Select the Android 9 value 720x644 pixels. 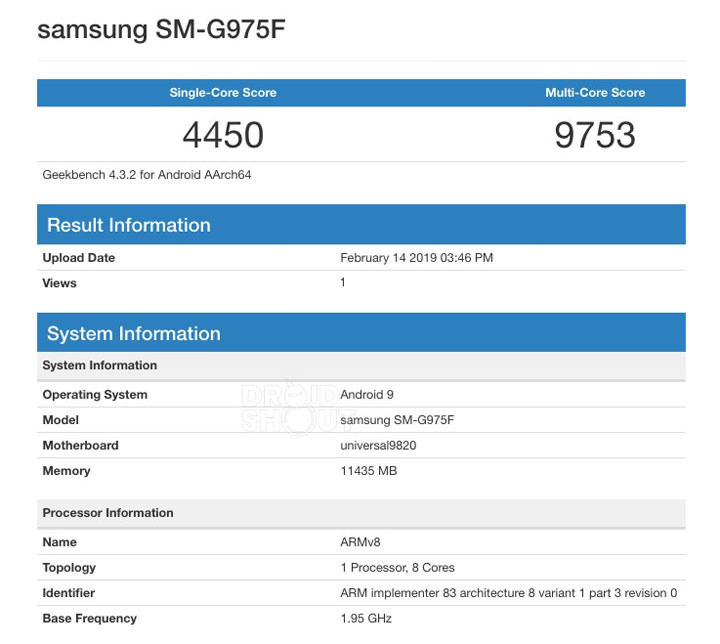coord(367,395)
